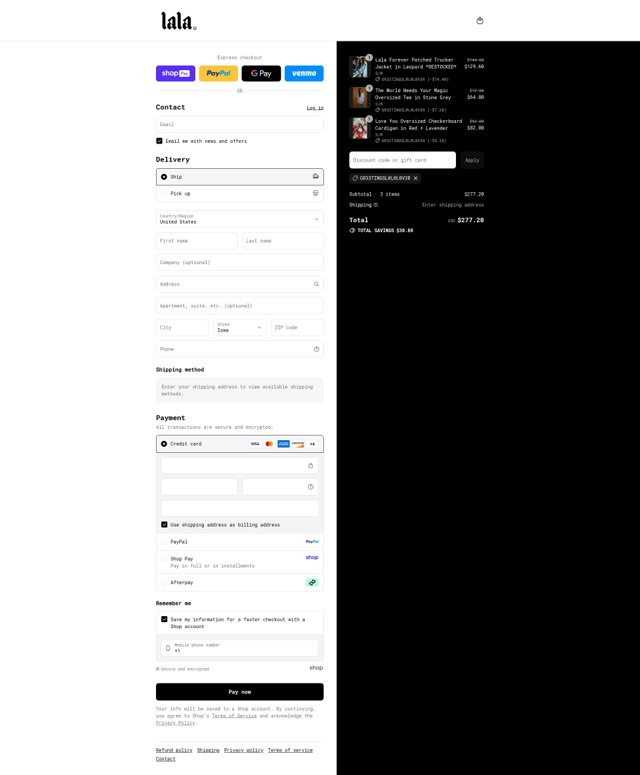
Task: Click the phone field help icon
Action: pos(316,349)
